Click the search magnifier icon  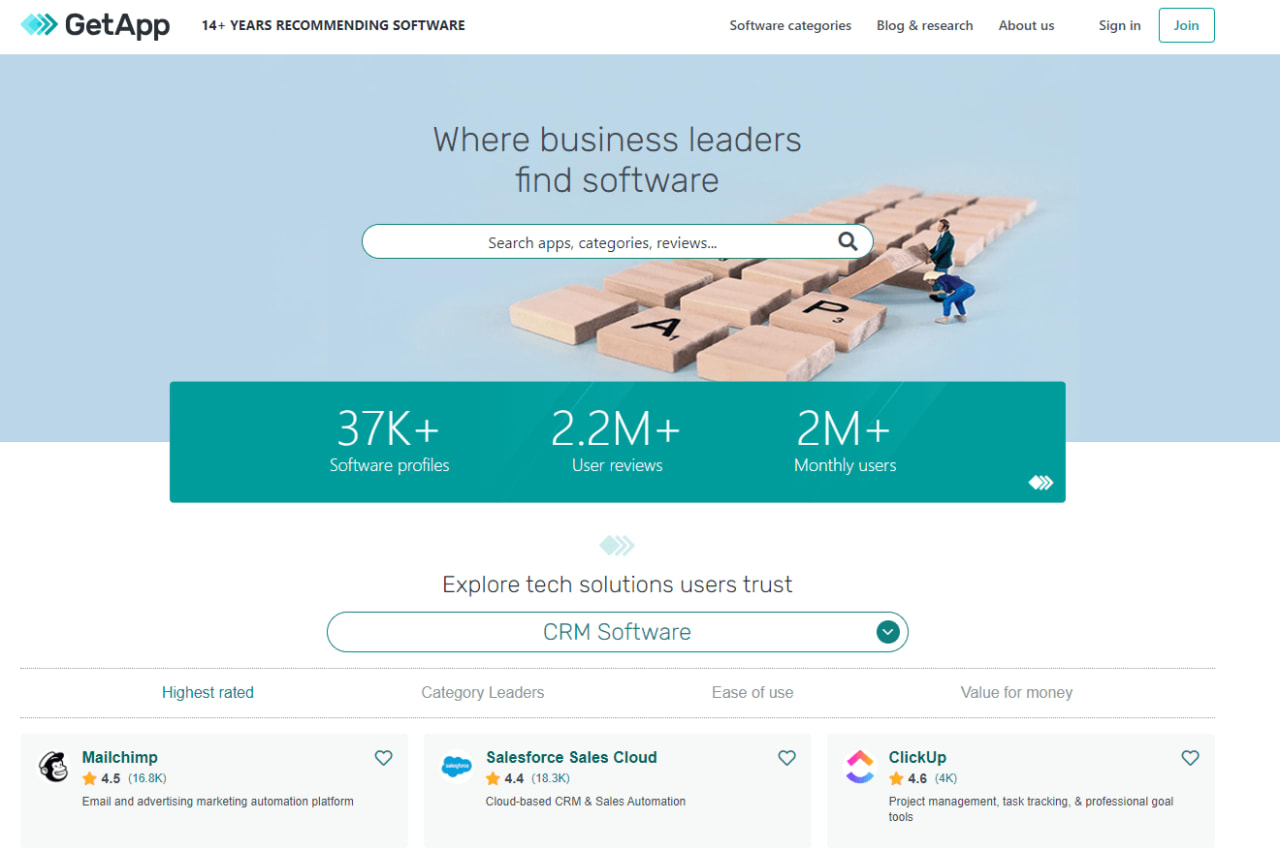(x=848, y=241)
